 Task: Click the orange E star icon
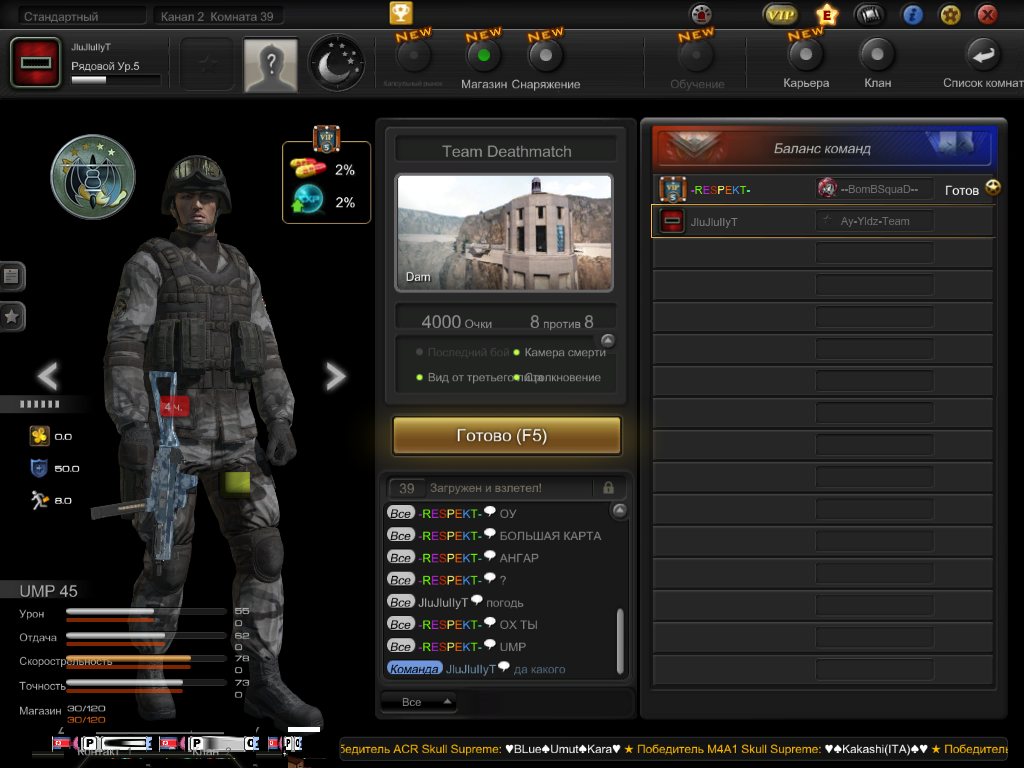pos(827,14)
